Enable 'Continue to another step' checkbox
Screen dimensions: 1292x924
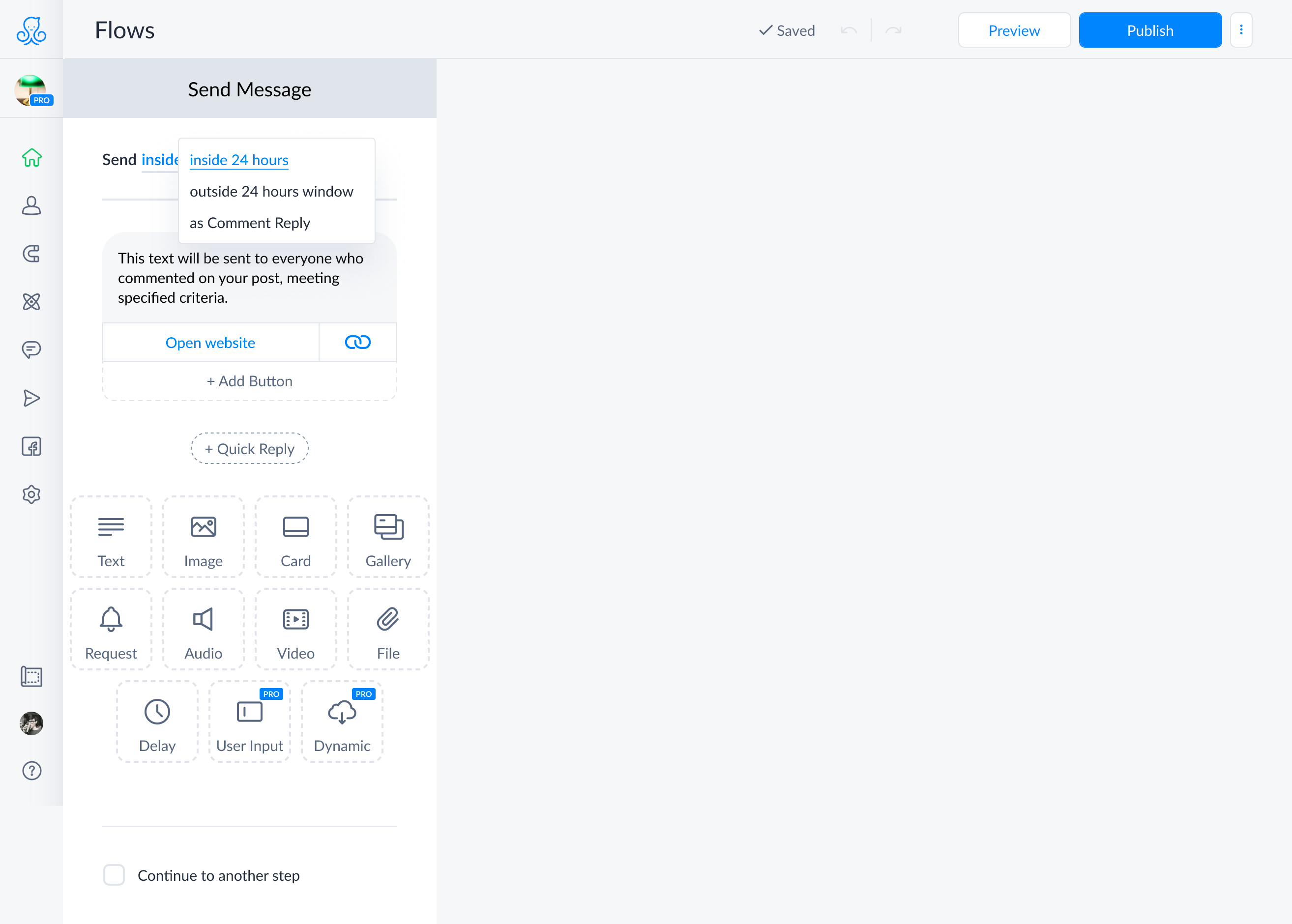point(114,875)
